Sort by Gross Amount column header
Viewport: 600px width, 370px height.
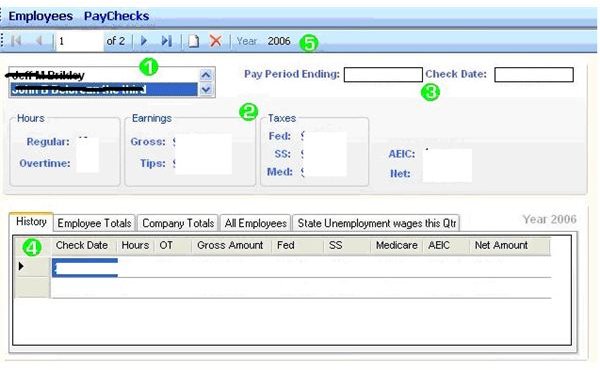coord(231,246)
